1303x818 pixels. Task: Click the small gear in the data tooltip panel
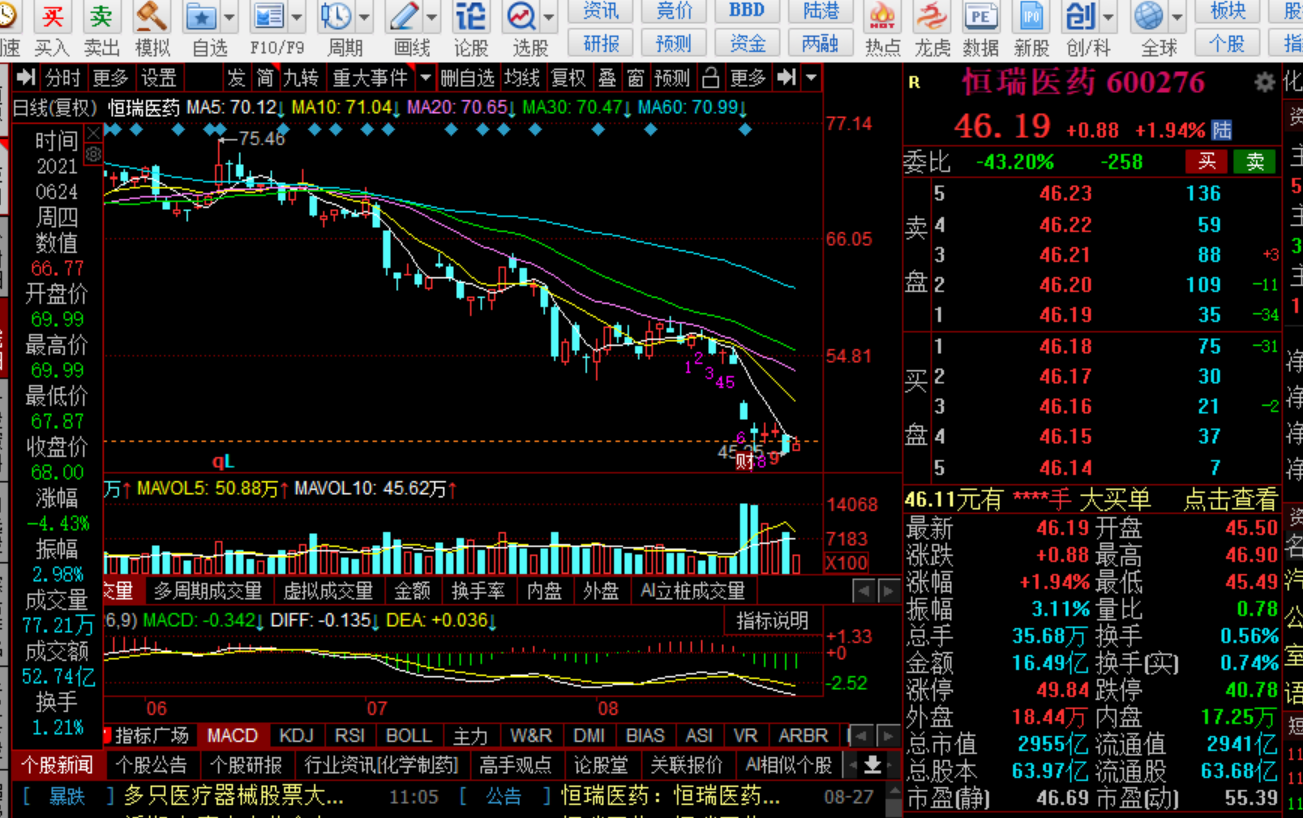tap(93, 154)
